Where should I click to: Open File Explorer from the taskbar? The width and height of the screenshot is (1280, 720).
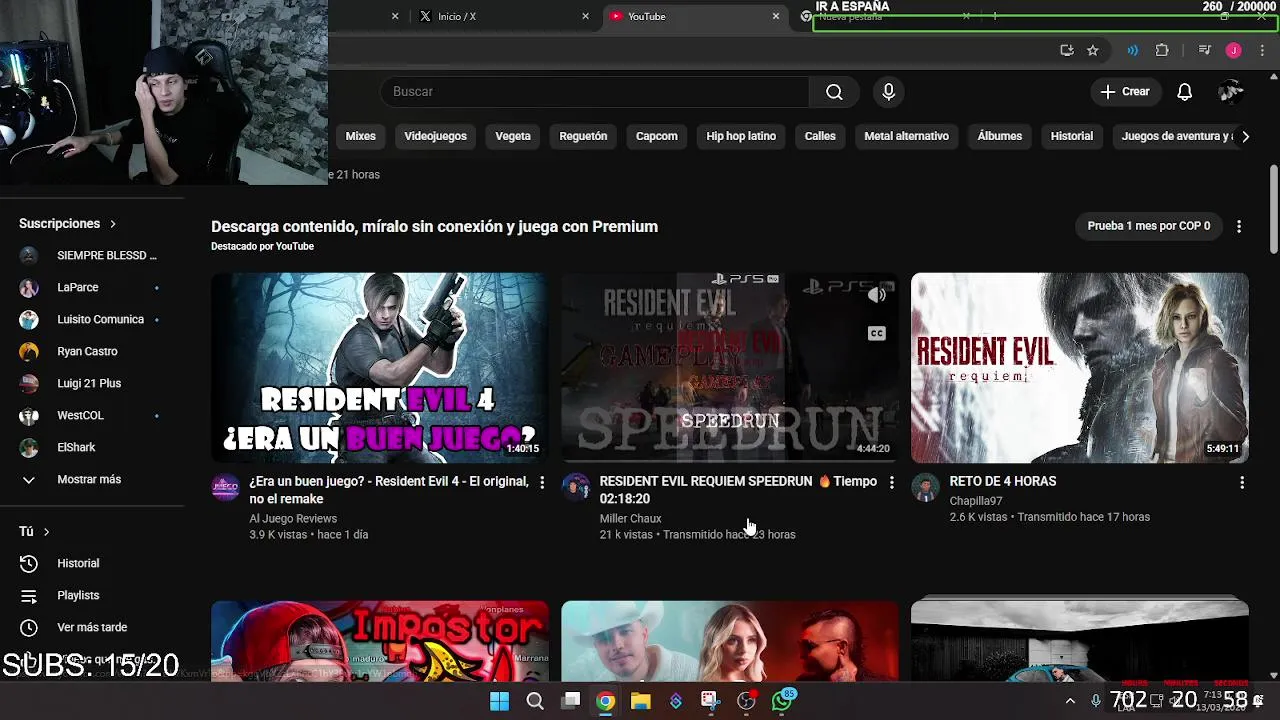640,701
